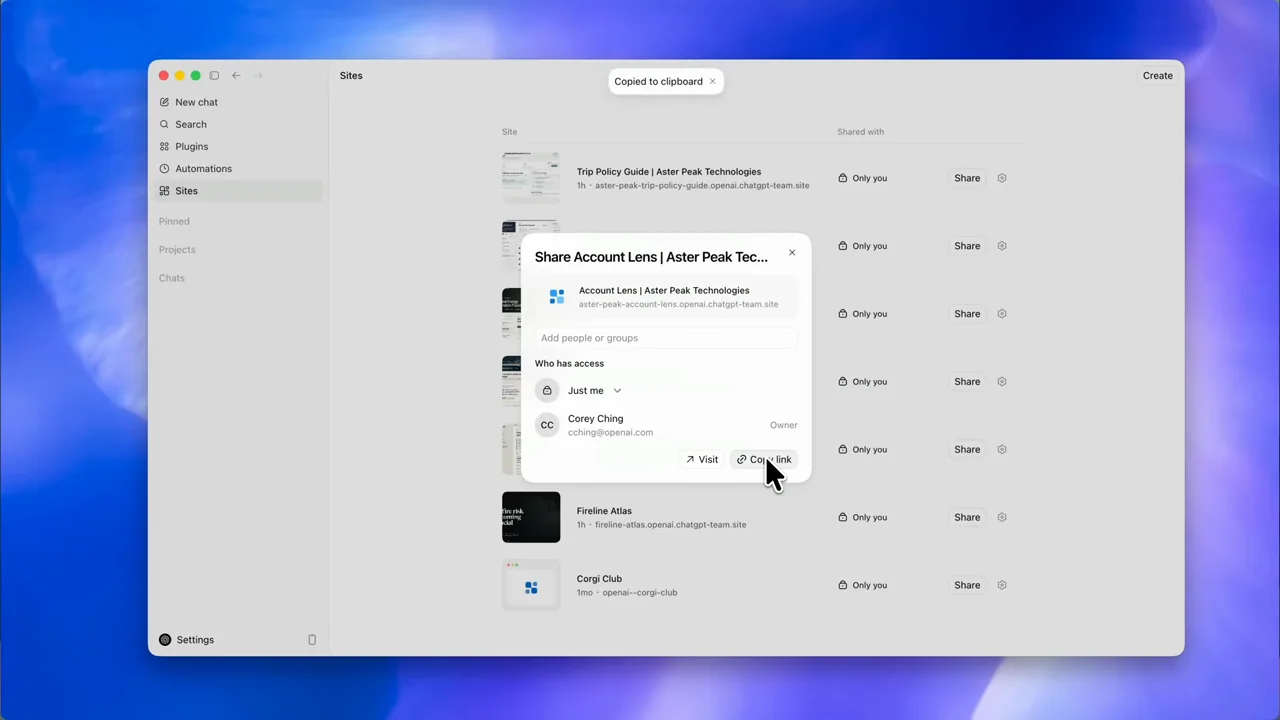
Task: Click the Trip Policy Guide thumbnail
Action: tap(531, 178)
